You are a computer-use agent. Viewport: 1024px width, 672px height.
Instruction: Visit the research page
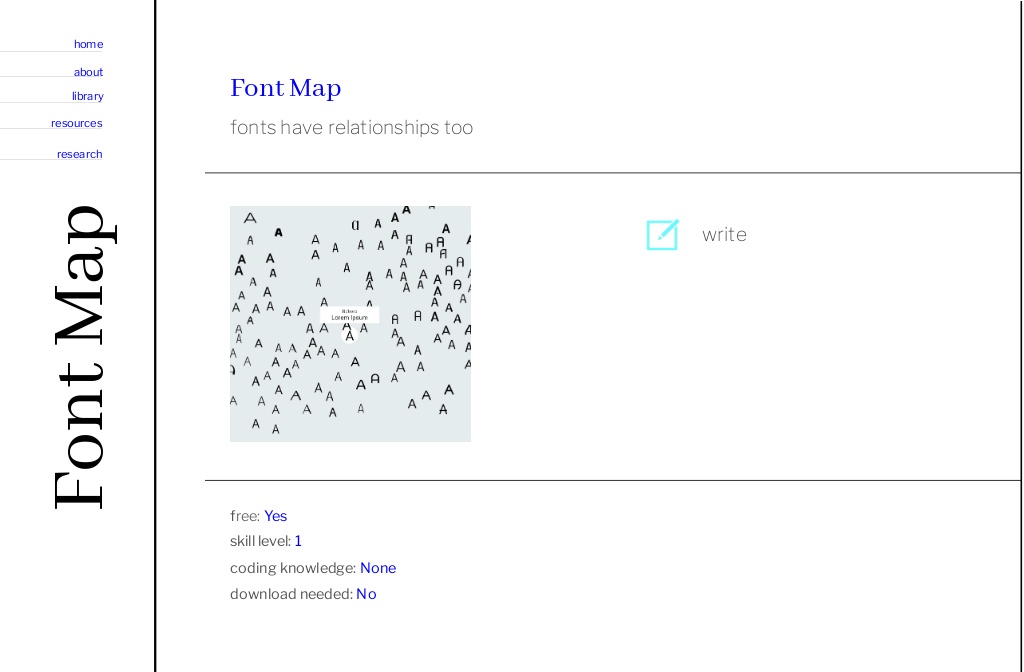click(x=79, y=154)
